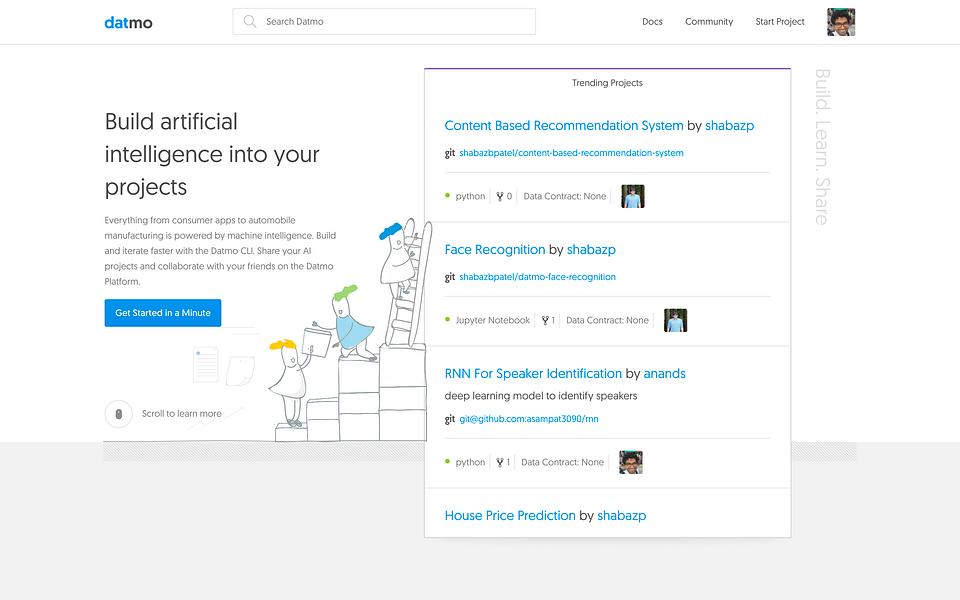Click author avatar in Face Recognition card
Viewport: 960px width, 600px height.
tap(676, 321)
